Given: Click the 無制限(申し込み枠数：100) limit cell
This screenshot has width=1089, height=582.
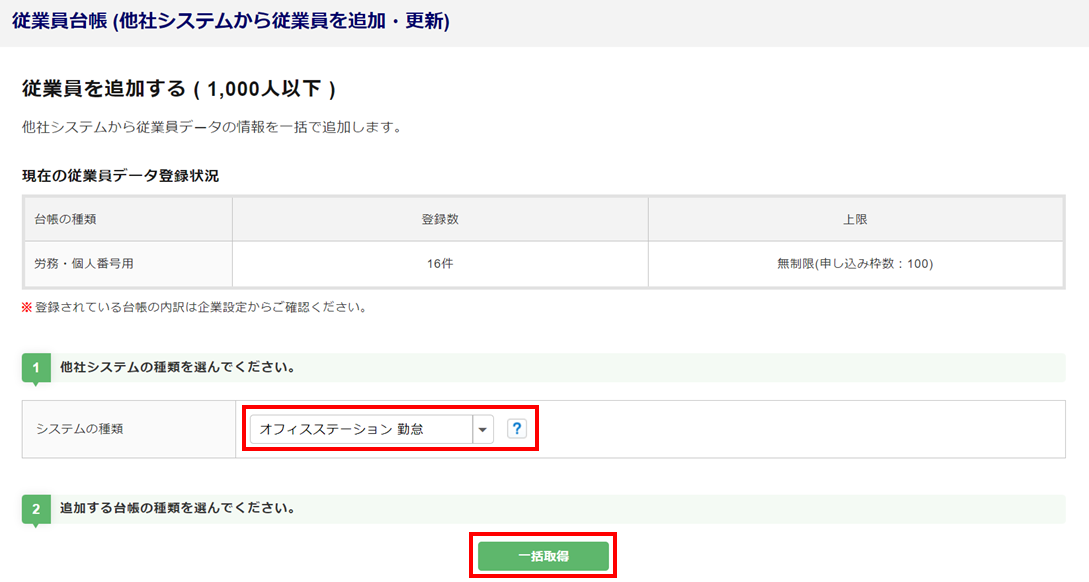Looking at the screenshot, I should (x=855, y=264).
